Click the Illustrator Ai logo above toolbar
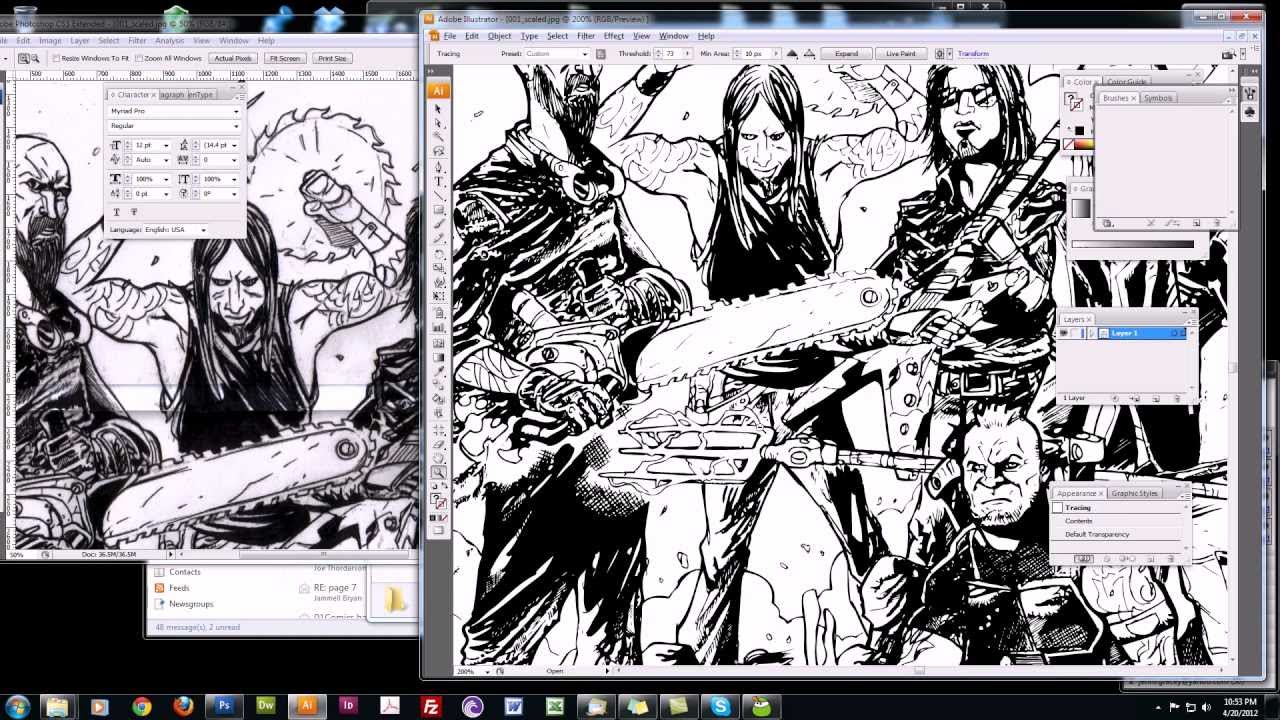Screen dimensions: 1280x720 (438, 90)
